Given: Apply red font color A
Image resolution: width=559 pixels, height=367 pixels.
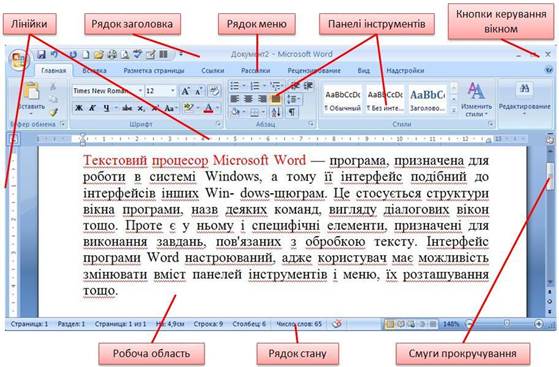Looking at the screenshot, I should (209, 108).
